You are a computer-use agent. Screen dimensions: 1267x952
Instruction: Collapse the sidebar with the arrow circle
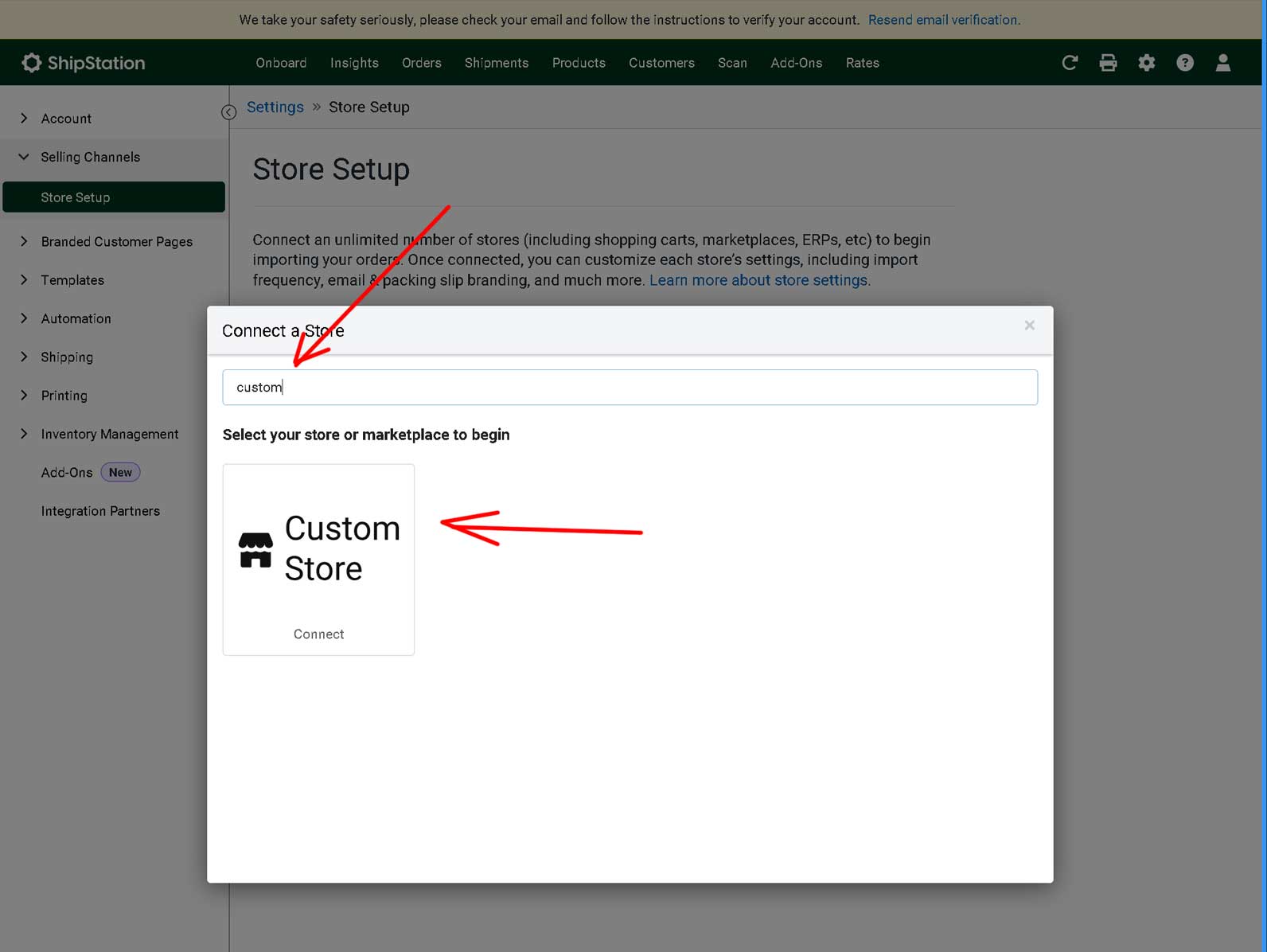point(228,112)
